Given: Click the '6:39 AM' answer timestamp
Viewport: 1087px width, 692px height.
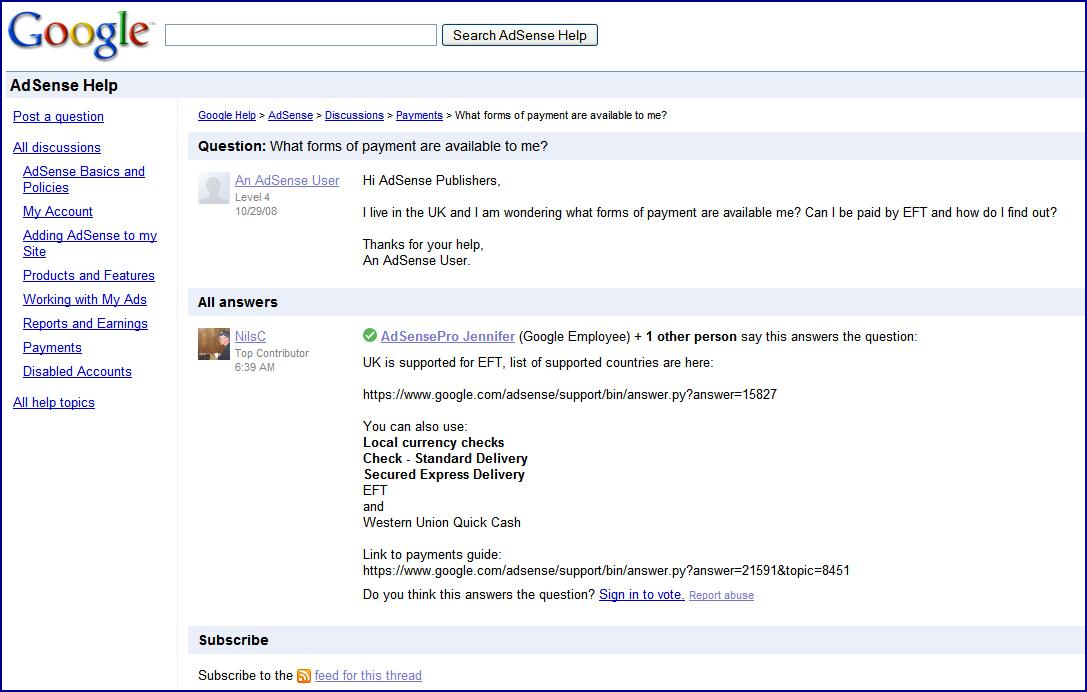Looking at the screenshot, I should (254, 367).
